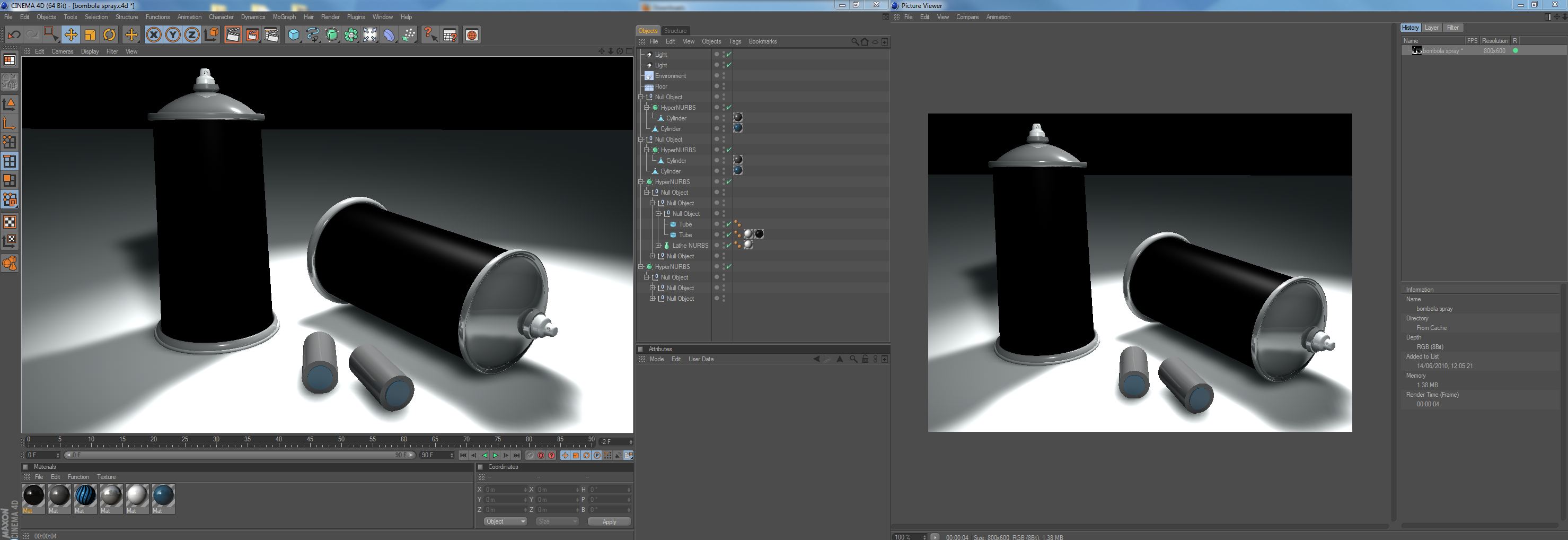Select the Live Selection tool
The image size is (1568, 540).
(51, 34)
